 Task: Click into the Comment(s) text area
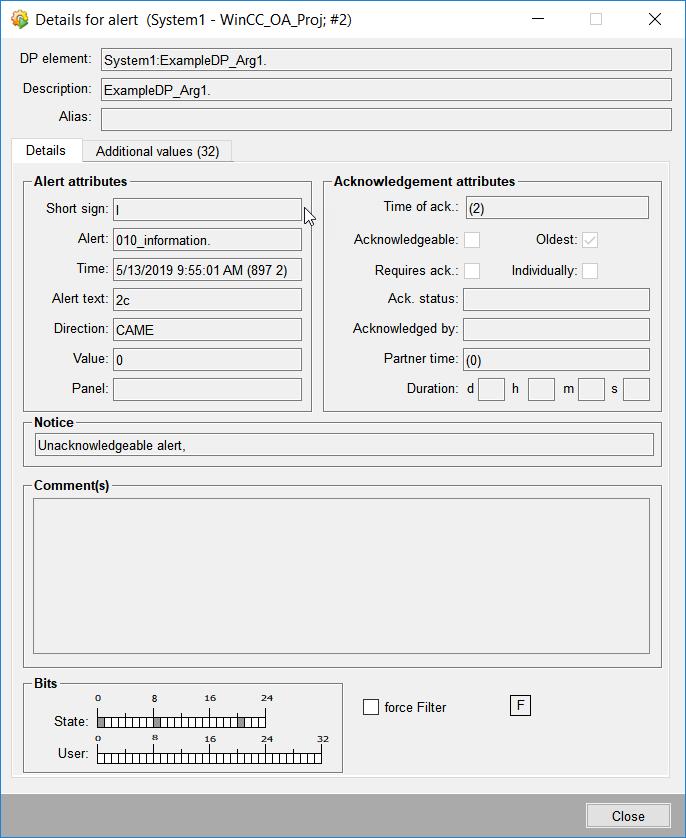click(341, 576)
